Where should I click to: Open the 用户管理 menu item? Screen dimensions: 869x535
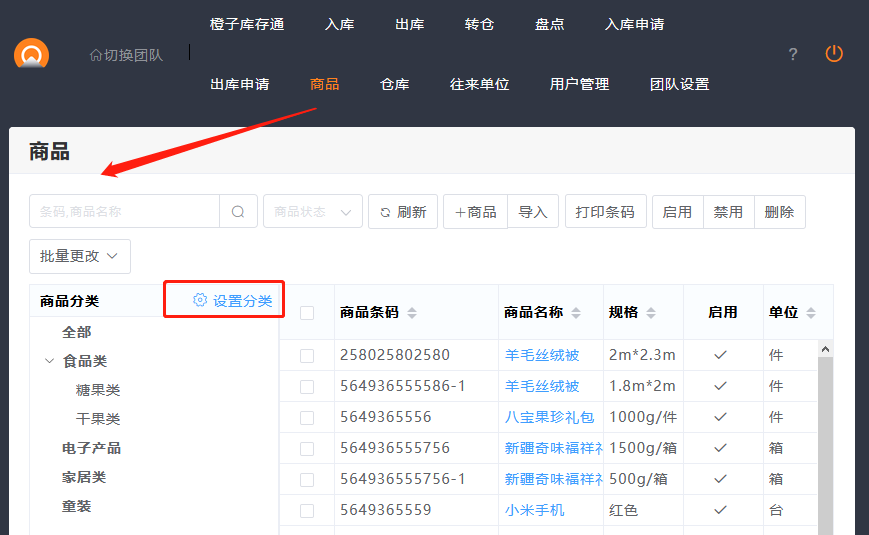point(579,84)
